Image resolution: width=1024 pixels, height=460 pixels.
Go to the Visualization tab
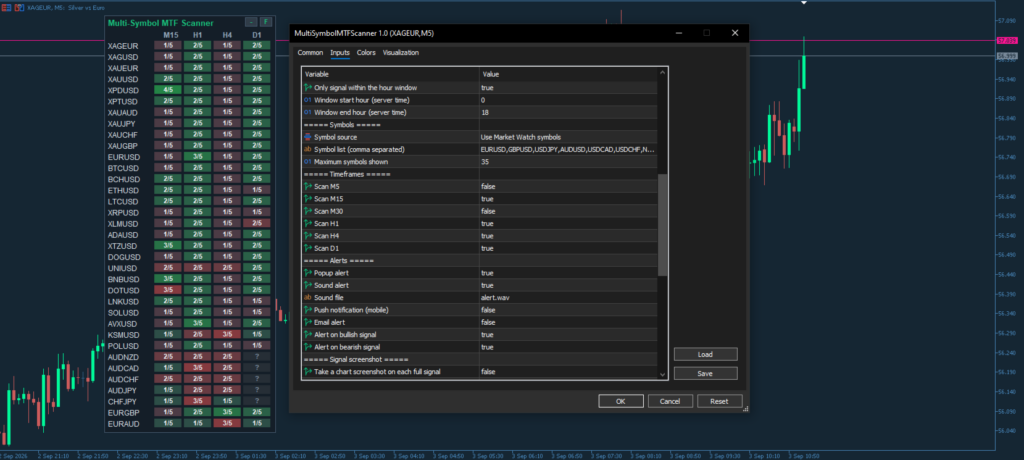(x=401, y=53)
